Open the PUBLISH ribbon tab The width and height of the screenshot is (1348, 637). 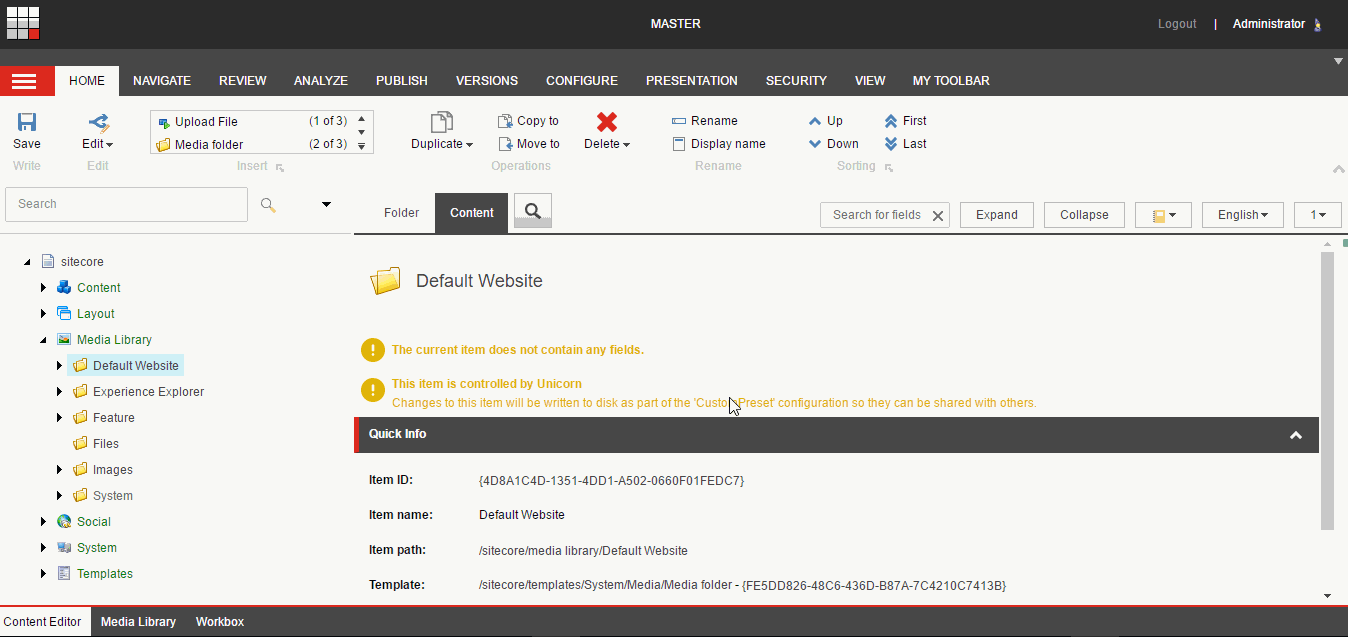coord(402,81)
